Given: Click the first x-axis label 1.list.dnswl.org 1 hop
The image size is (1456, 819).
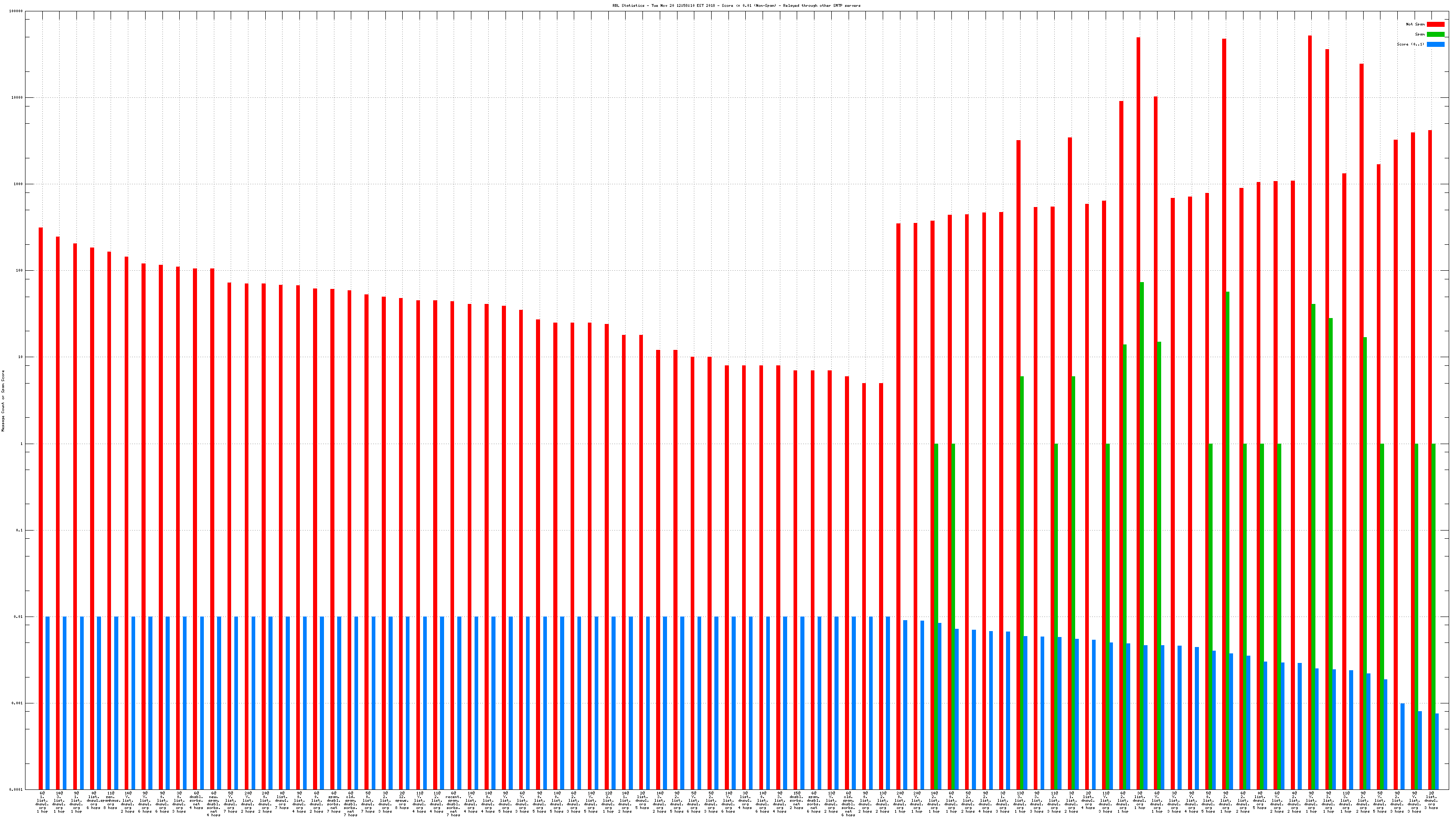Looking at the screenshot, I should coord(42,803).
